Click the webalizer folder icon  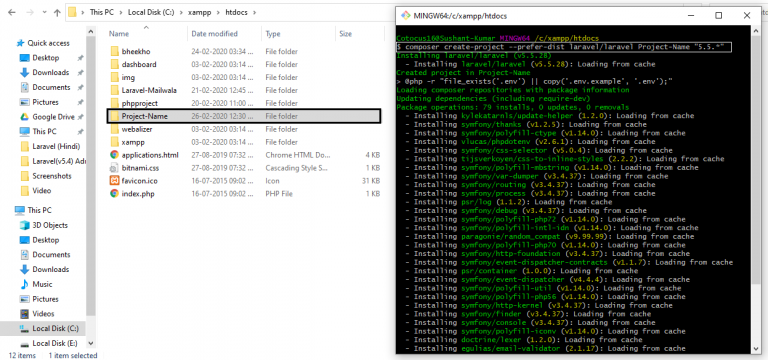click(114, 129)
